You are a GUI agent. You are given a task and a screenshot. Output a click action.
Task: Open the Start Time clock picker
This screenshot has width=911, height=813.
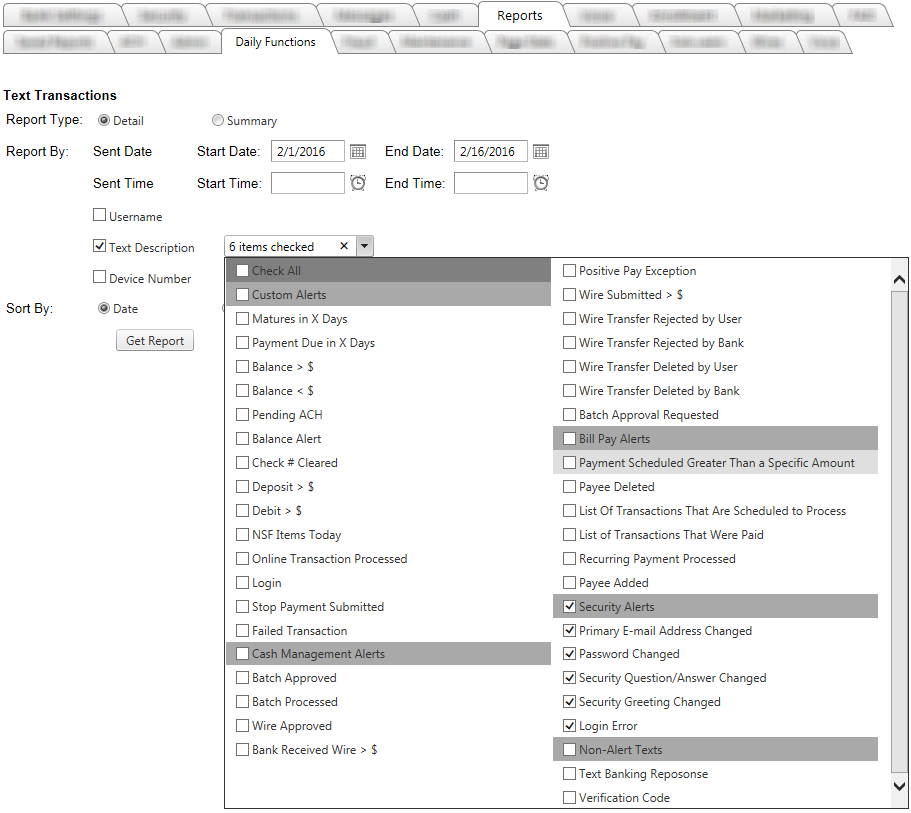pos(358,183)
